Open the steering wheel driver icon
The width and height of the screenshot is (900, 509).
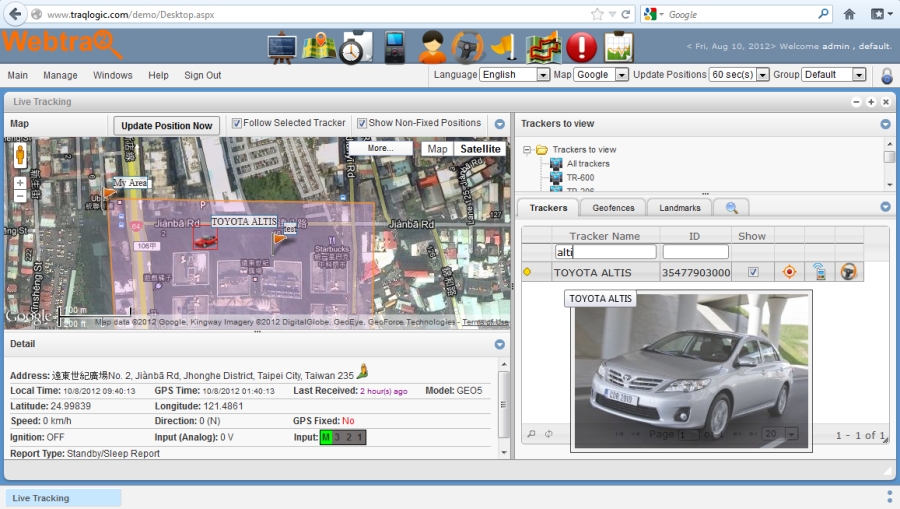point(468,48)
